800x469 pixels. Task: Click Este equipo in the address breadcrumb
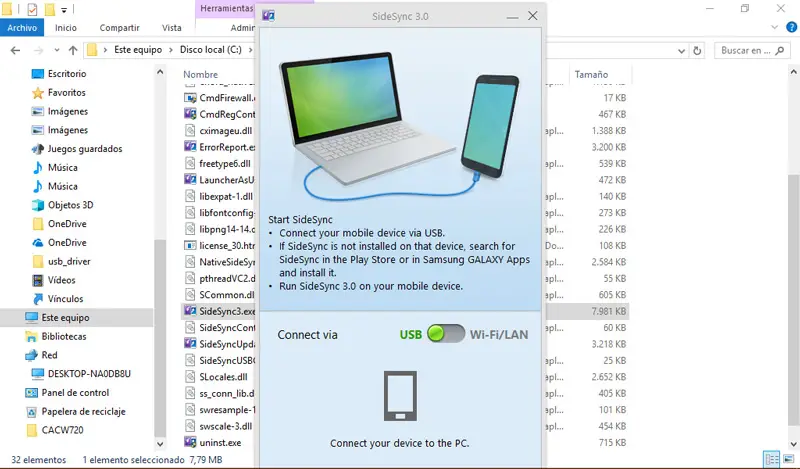tap(138, 50)
